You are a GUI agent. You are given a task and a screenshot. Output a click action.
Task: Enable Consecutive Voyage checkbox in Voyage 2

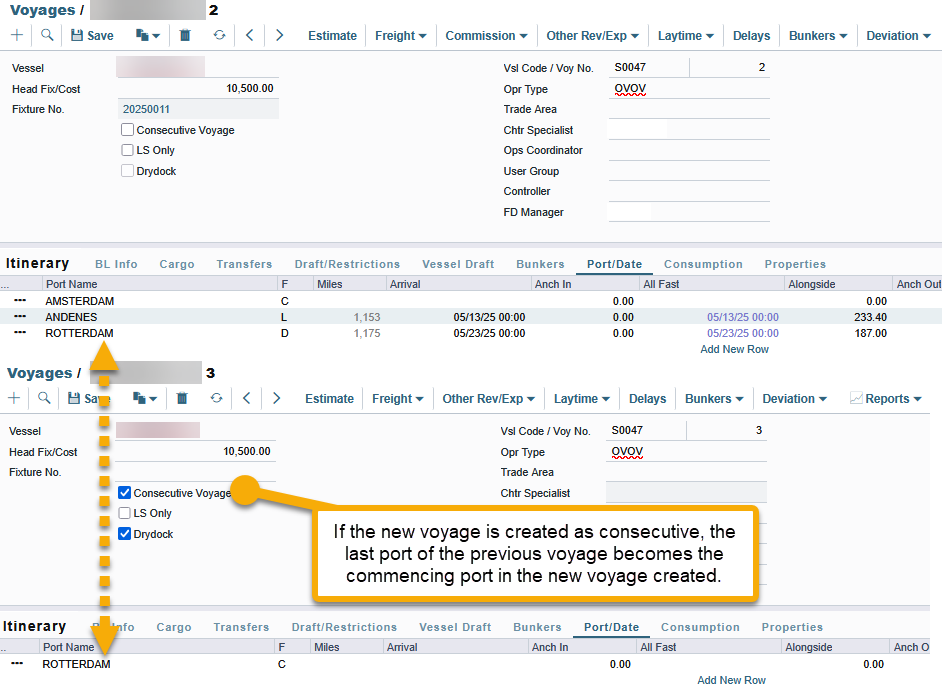(x=127, y=130)
